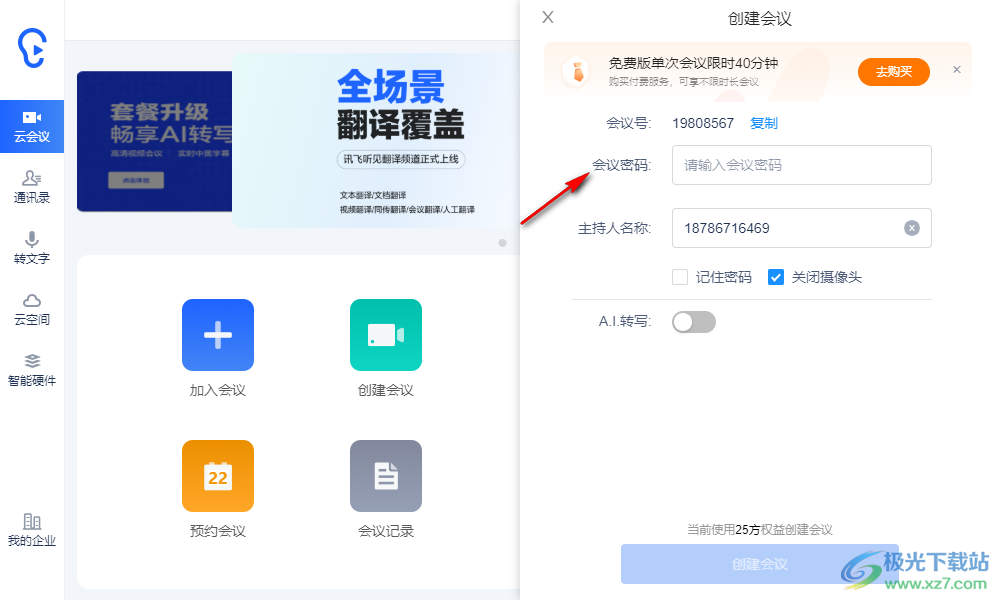Open the 我的企业 section
This screenshot has width=1000, height=600.
(x=32, y=530)
